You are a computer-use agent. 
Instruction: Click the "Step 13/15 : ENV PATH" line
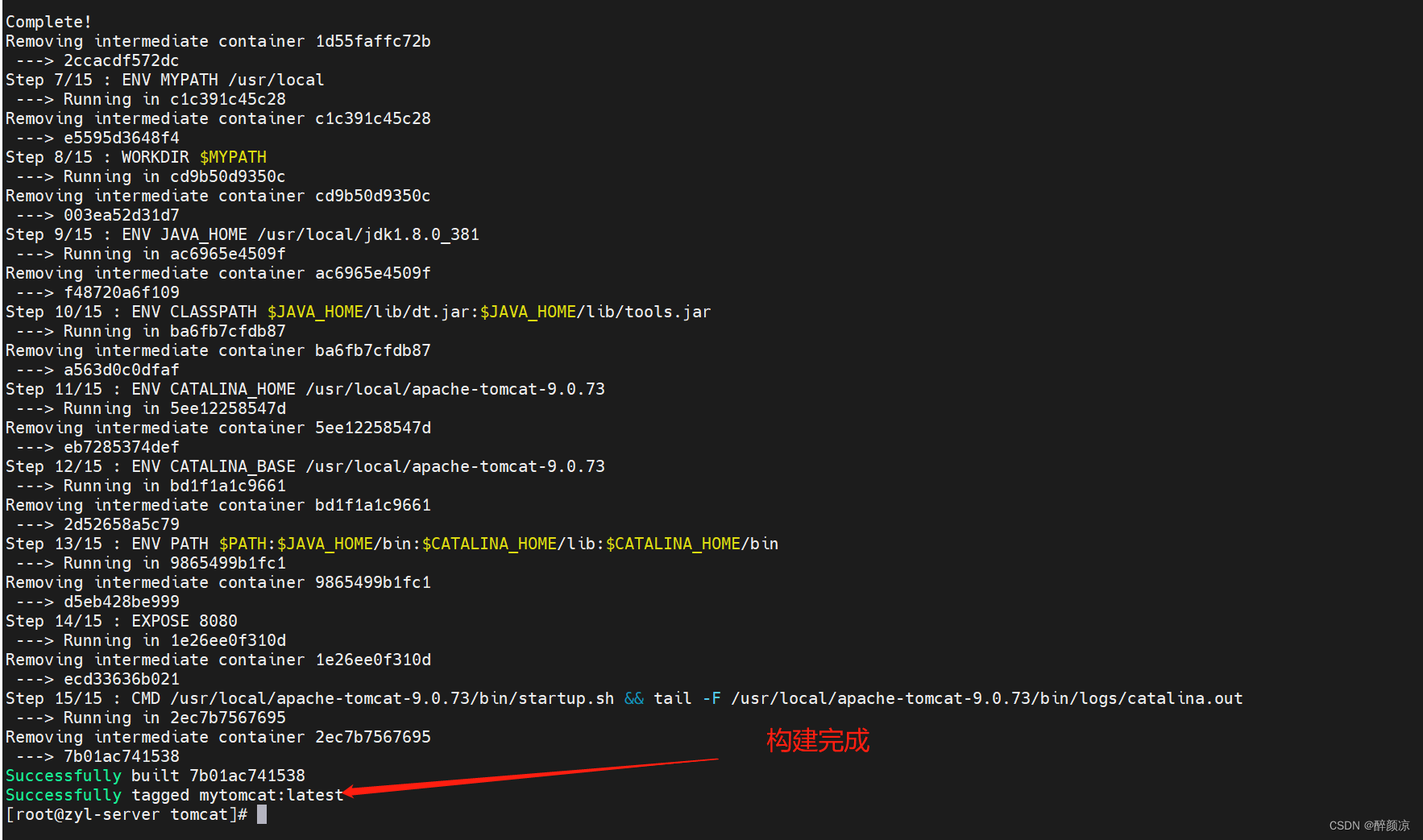392,544
